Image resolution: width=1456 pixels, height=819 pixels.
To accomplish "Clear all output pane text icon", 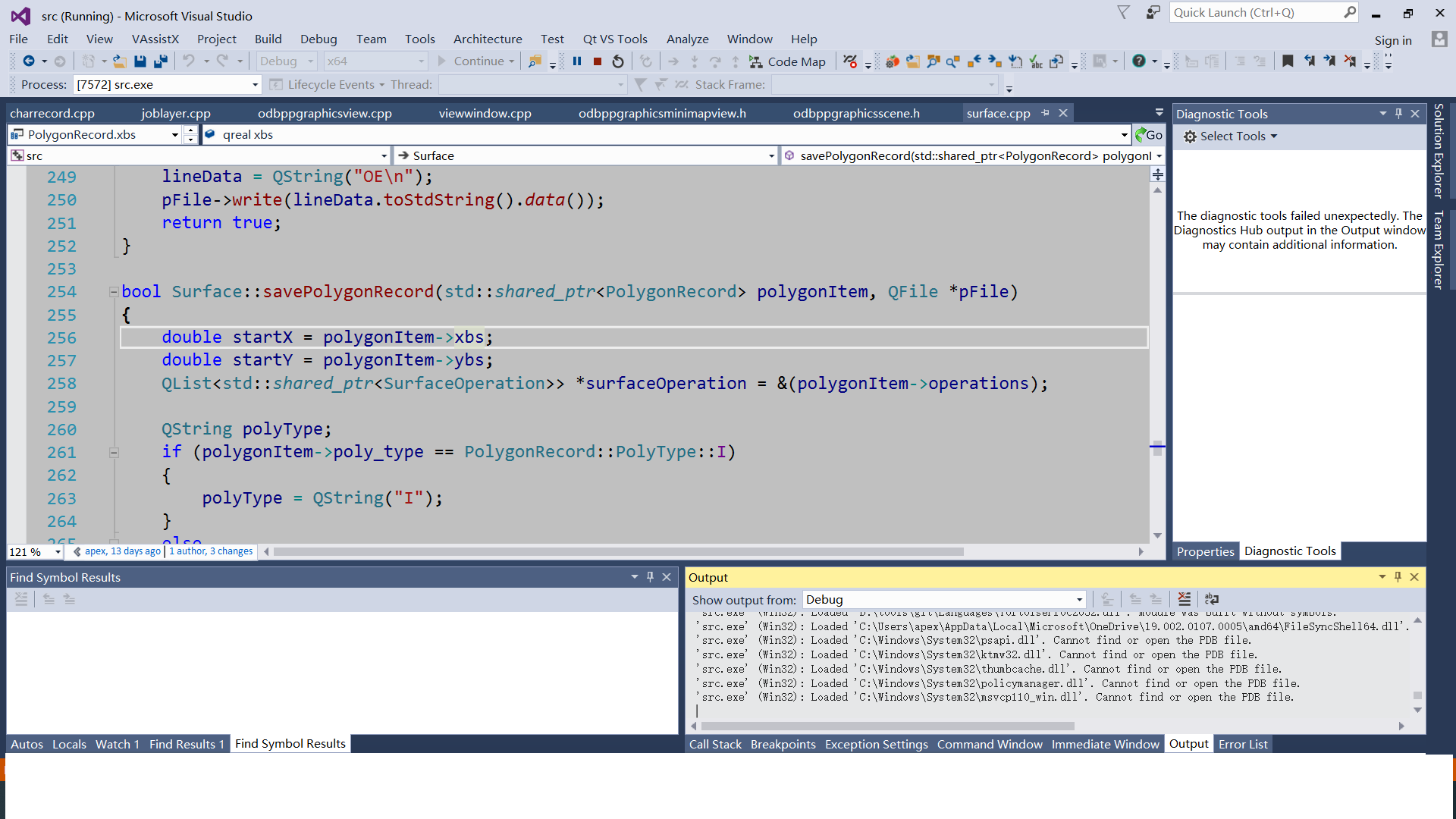I will click(x=1184, y=599).
